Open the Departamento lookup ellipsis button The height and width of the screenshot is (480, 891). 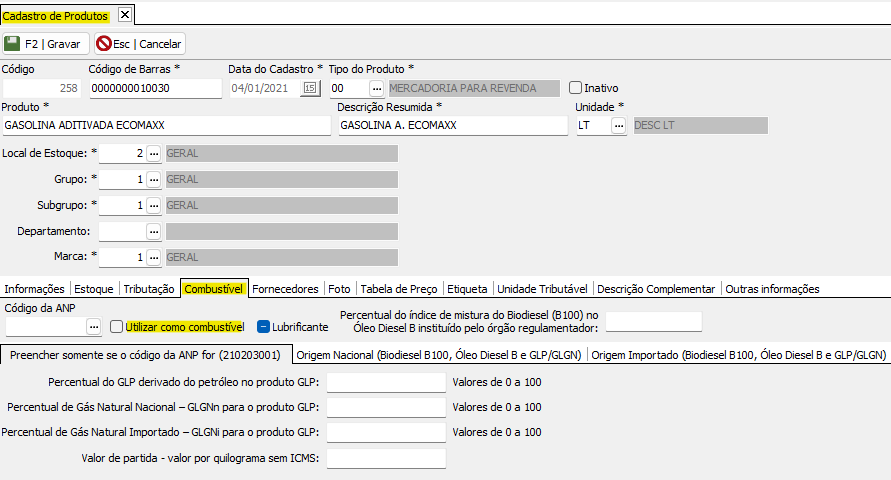(153, 232)
